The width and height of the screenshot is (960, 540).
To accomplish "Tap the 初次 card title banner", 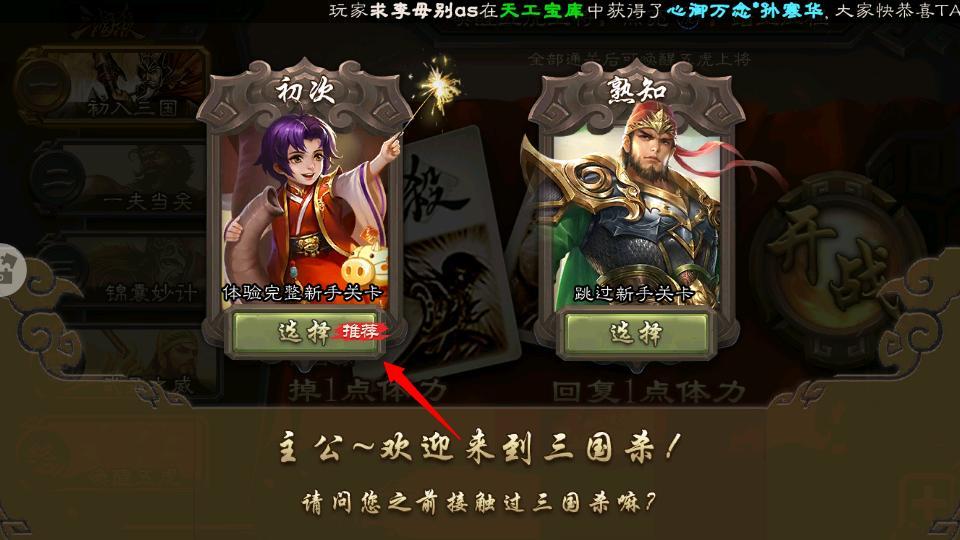I will point(305,92).
